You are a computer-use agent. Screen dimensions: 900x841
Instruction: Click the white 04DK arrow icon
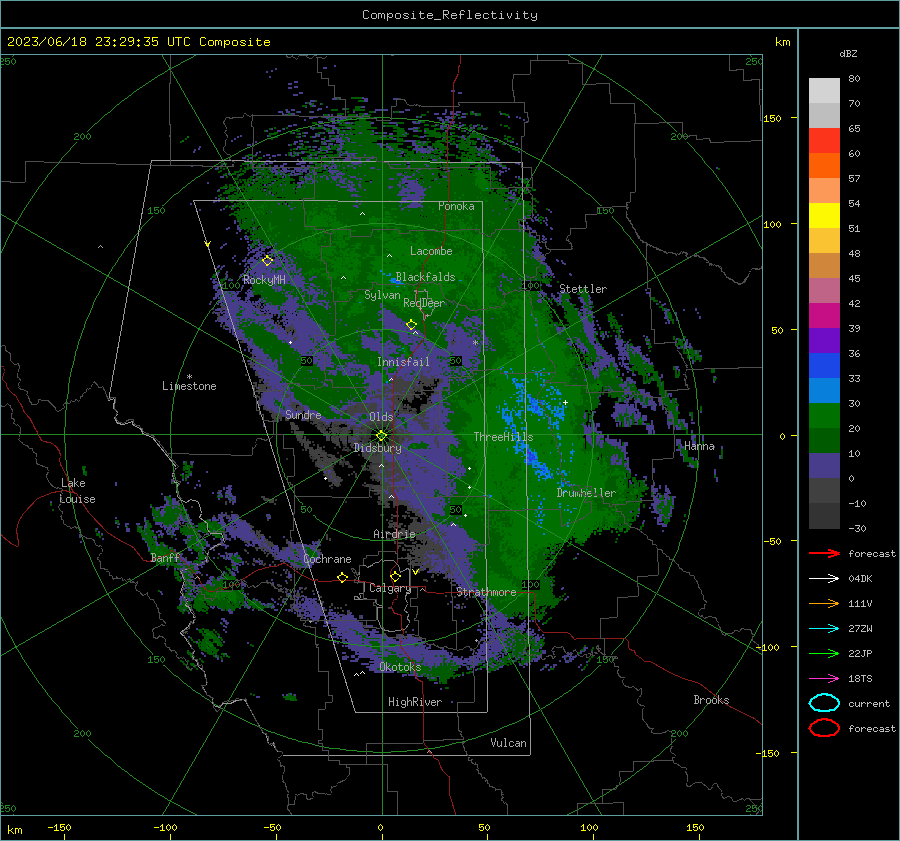coord(824,579)
